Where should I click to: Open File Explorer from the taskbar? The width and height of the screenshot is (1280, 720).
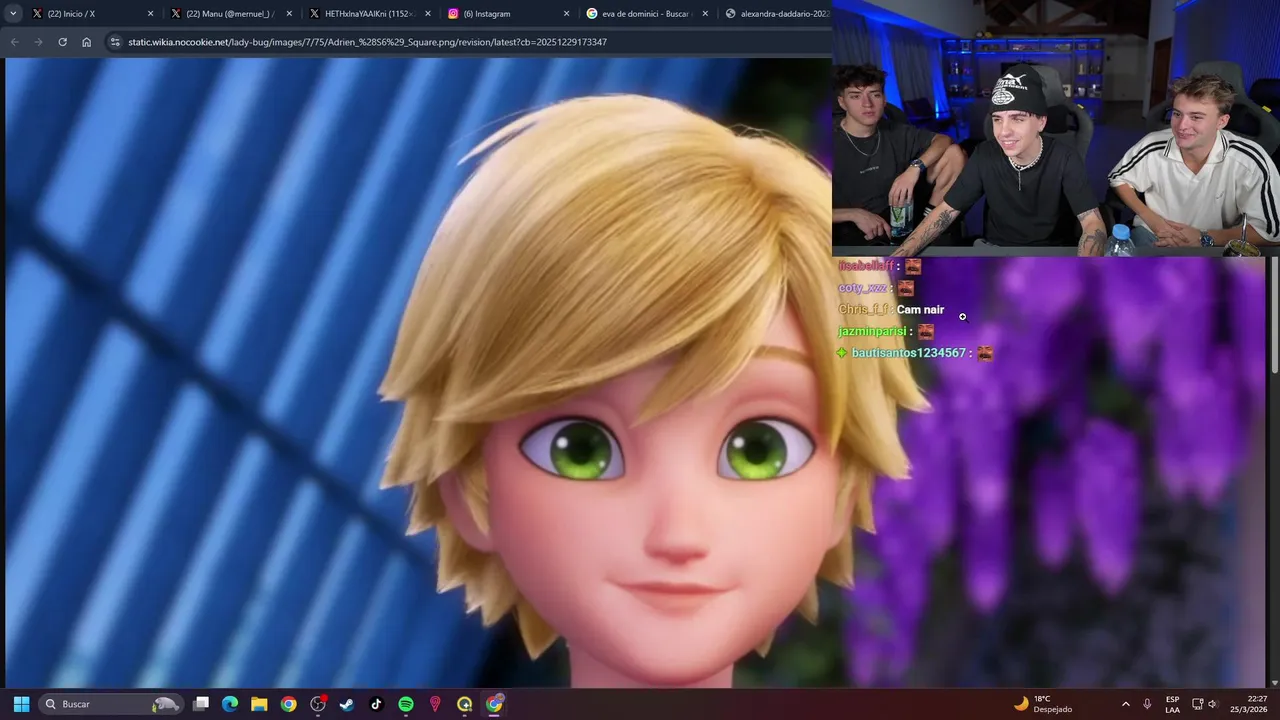(x=259, y=704)
